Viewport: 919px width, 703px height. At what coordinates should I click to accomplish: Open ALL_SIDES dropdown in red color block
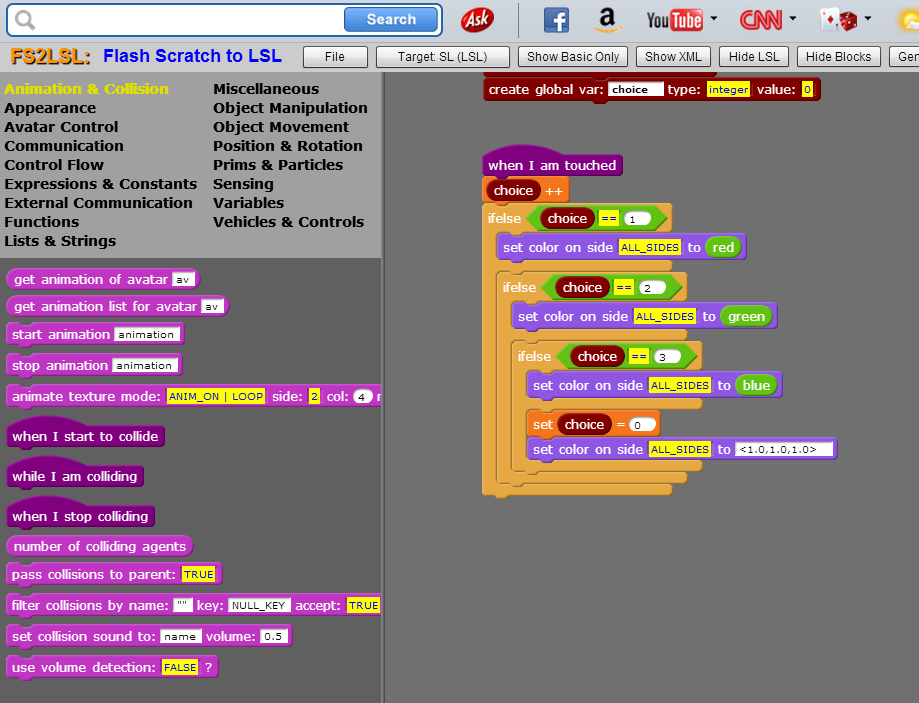tap(650, 247)
